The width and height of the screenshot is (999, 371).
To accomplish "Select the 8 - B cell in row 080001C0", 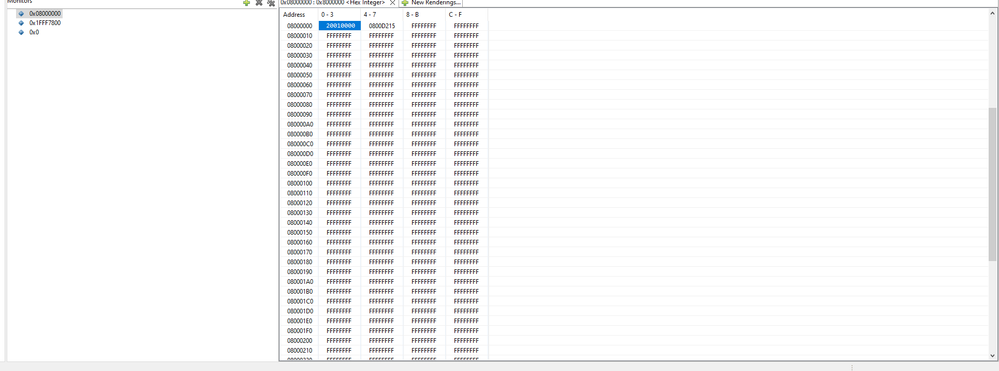I will (424, 301).
